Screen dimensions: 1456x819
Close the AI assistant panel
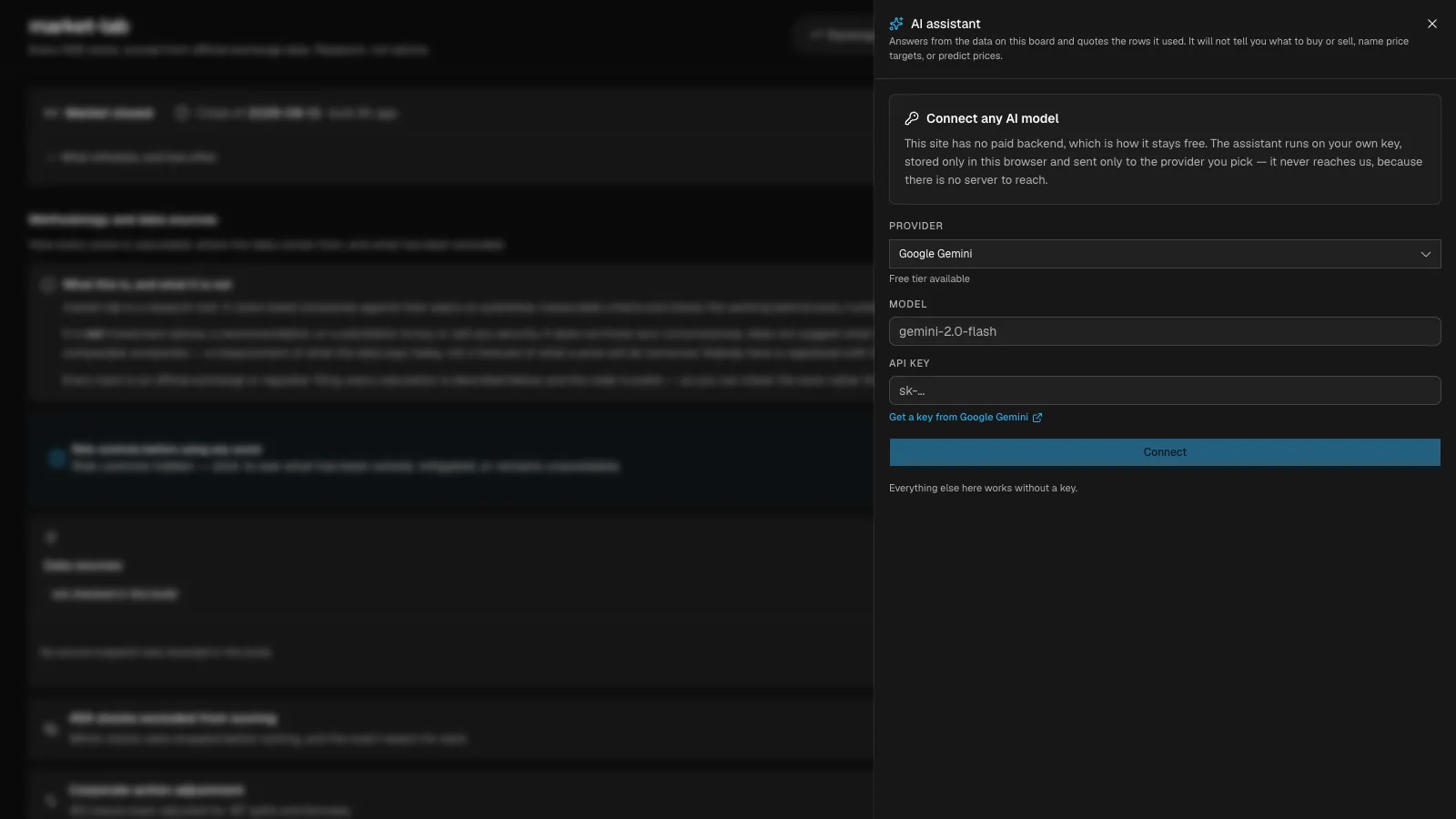[1432, 24]
